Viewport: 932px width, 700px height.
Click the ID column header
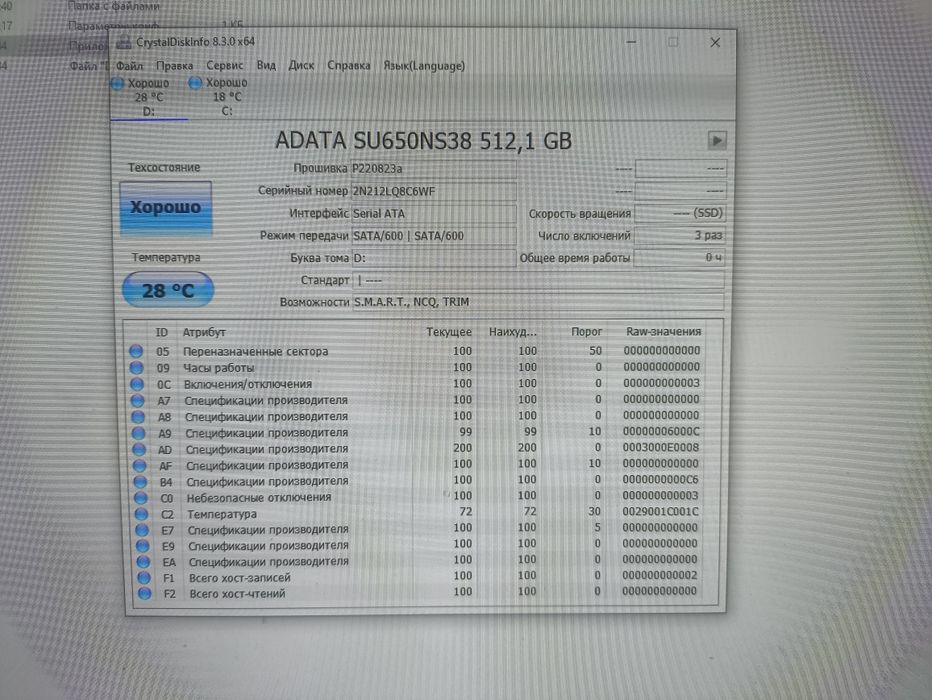pos(162,333)
